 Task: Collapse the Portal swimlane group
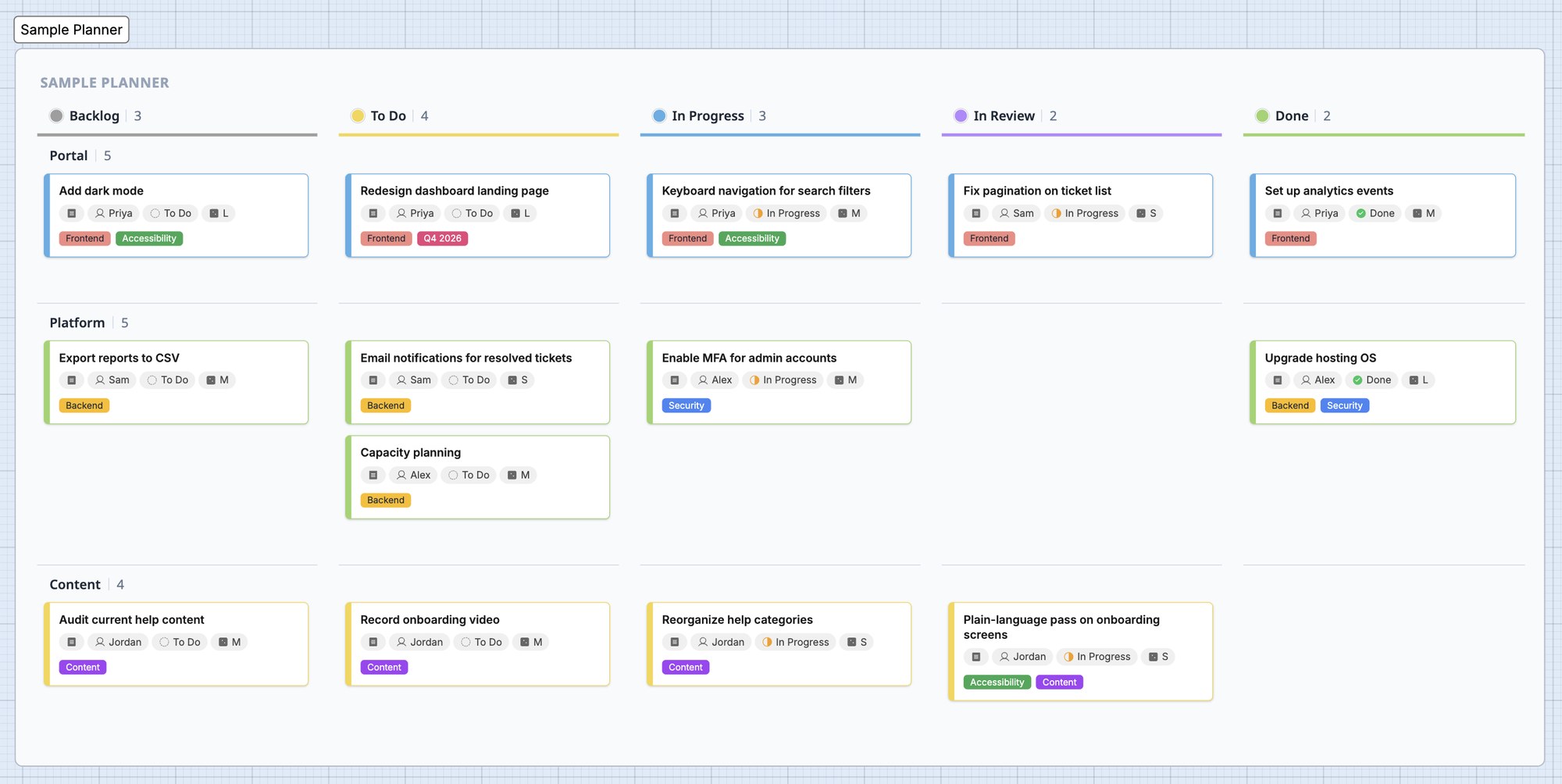(x=69, y=155)
